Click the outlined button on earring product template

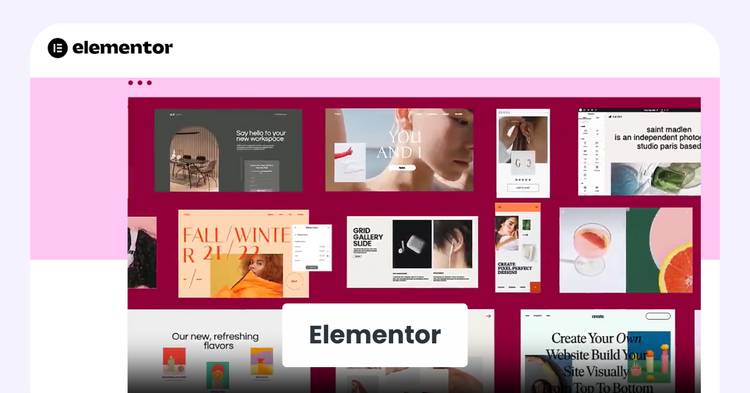click(x=523, y=188)
